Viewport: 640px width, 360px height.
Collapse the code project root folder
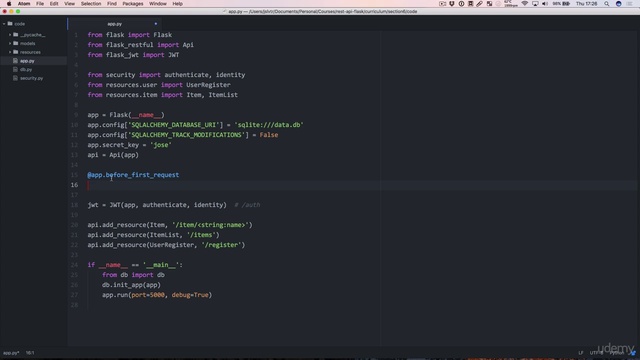click(4, 24)
